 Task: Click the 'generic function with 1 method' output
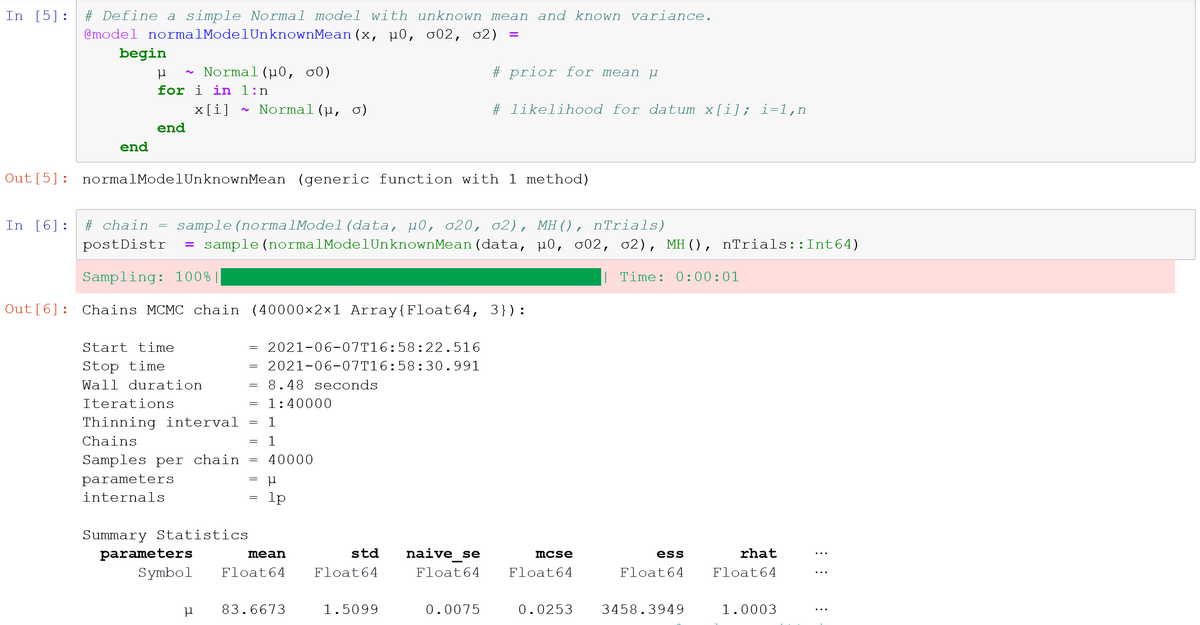pyautogui.click(x=443, y=179)
